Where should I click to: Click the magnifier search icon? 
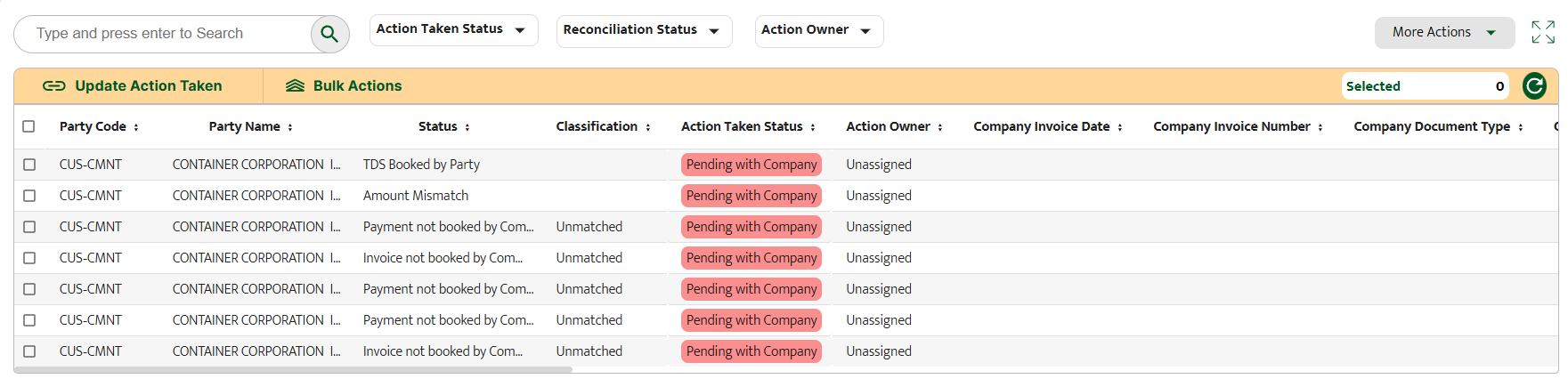point(329,34)
